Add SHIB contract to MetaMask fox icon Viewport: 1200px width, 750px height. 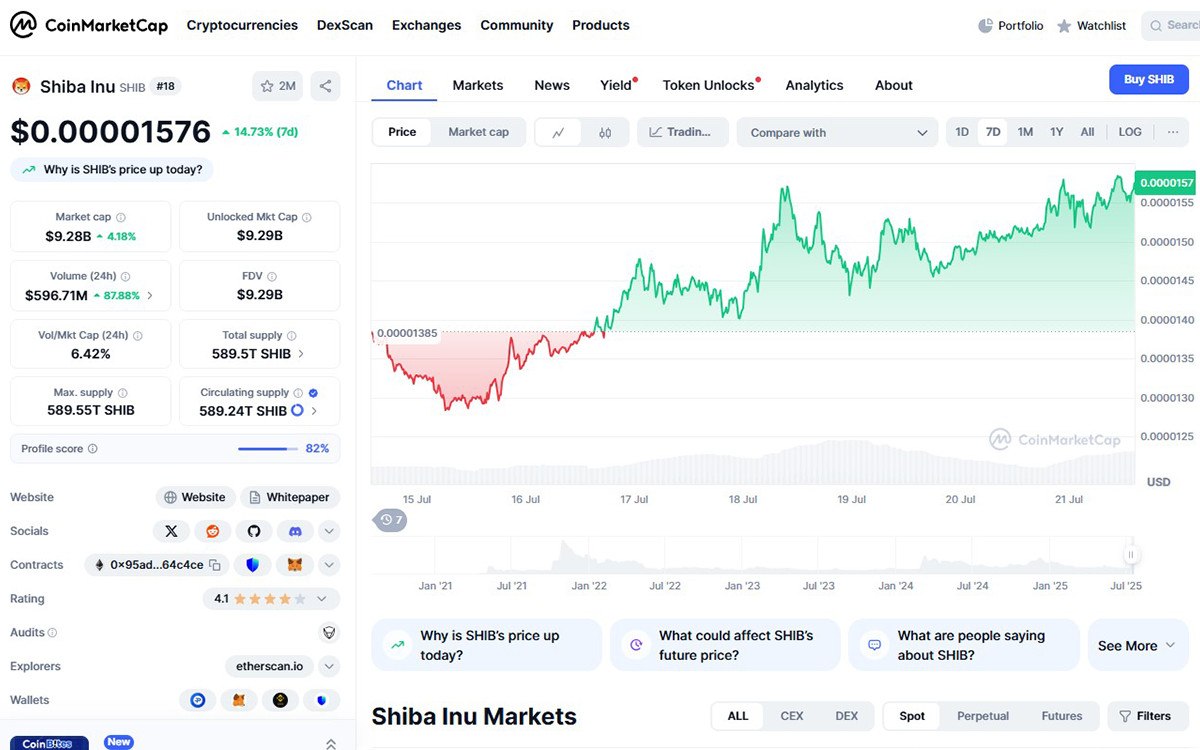coord(294,565)
